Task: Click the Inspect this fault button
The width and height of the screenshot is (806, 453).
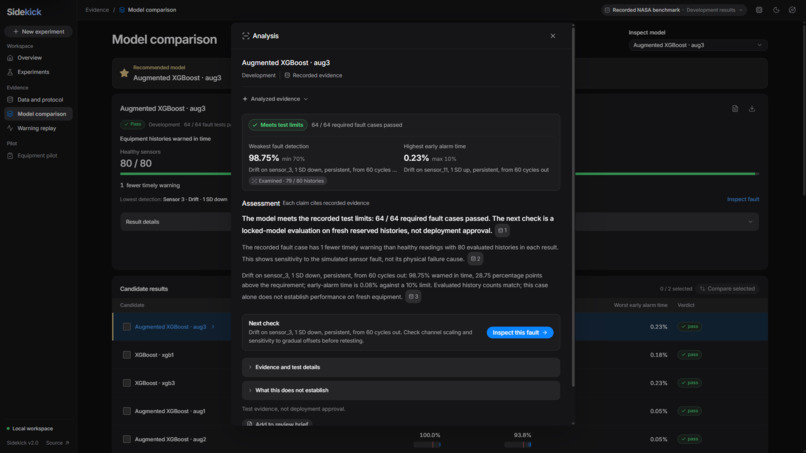Action: point(520,333)
